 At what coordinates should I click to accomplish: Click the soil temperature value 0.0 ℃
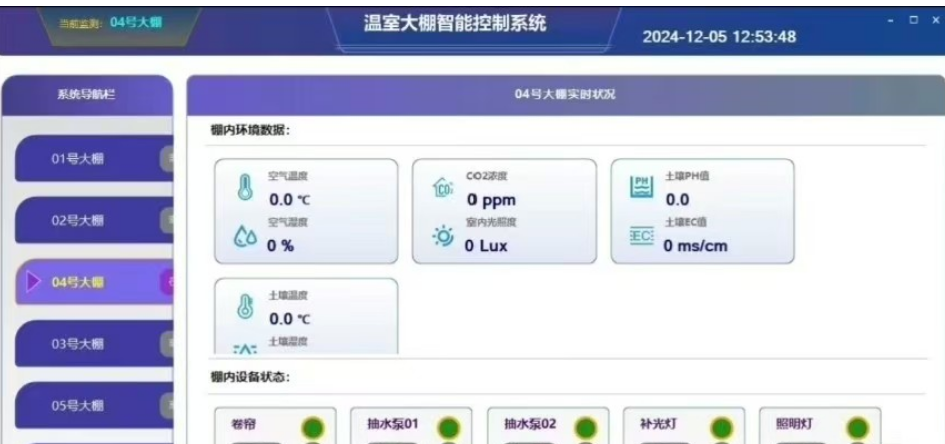click(x=290, y=319)
